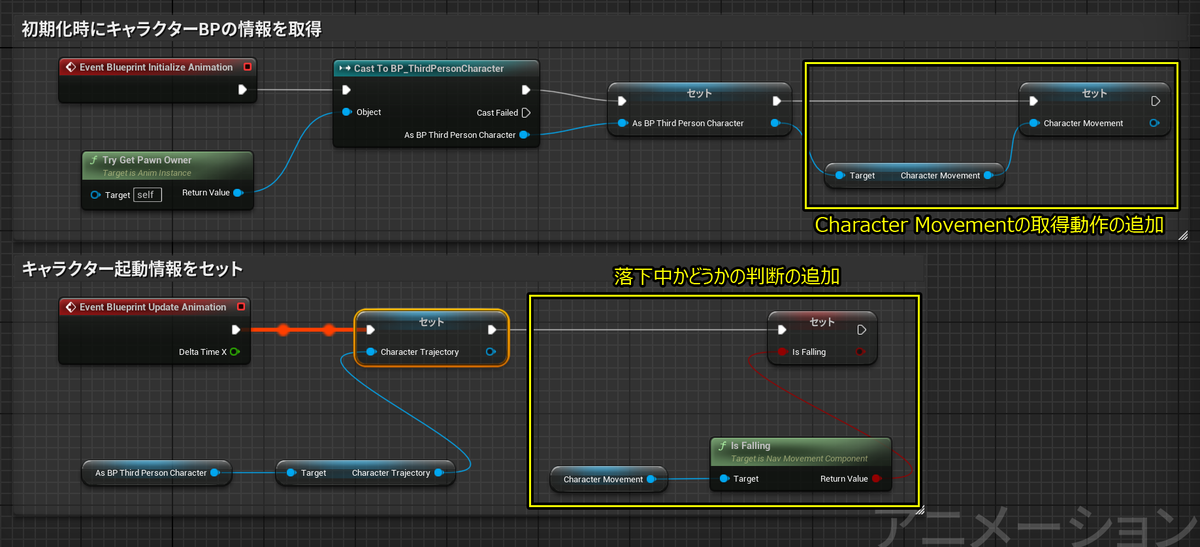Click 'Target is Anim Instance' subtitle text
Screen dimensions: 1200x547
click(147, 173)
